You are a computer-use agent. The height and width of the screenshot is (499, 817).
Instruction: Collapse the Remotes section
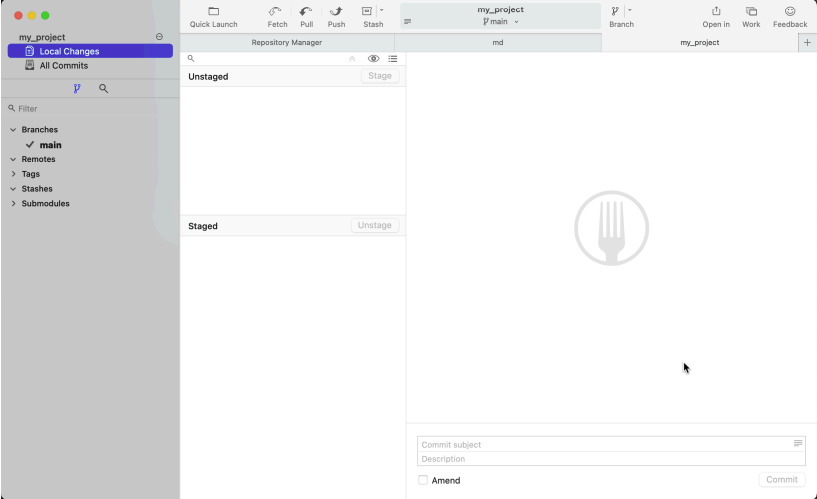pos(13,159)
